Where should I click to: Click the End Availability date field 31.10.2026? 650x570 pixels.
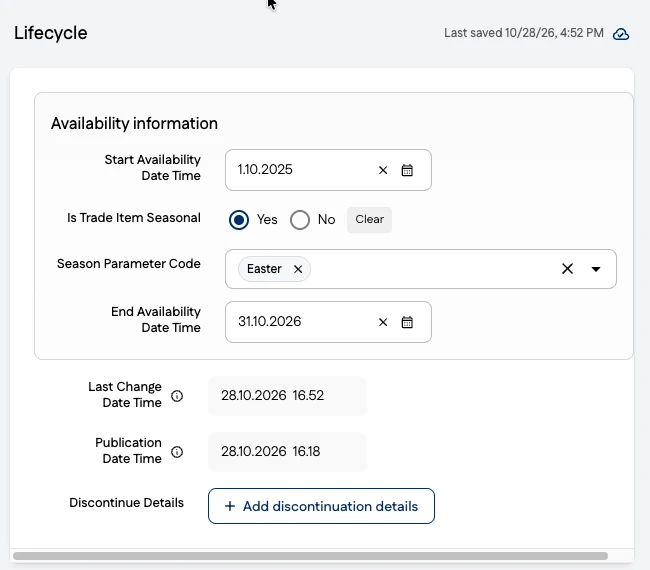(x=328, y=322)
